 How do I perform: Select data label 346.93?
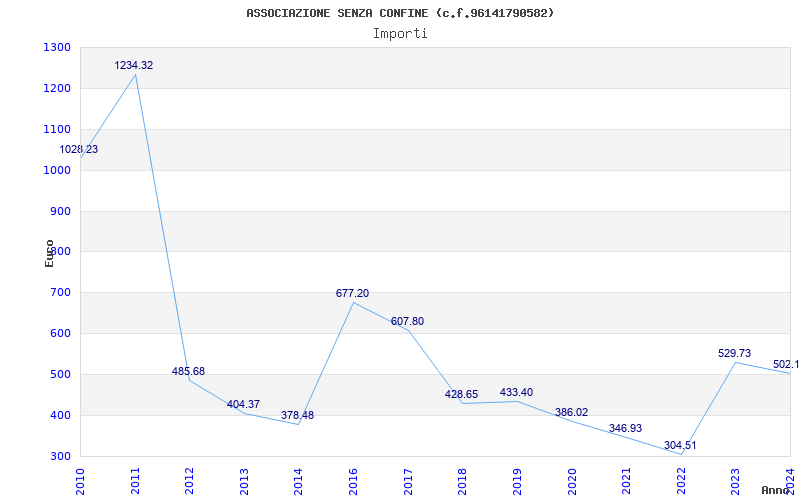coord(626,428)
